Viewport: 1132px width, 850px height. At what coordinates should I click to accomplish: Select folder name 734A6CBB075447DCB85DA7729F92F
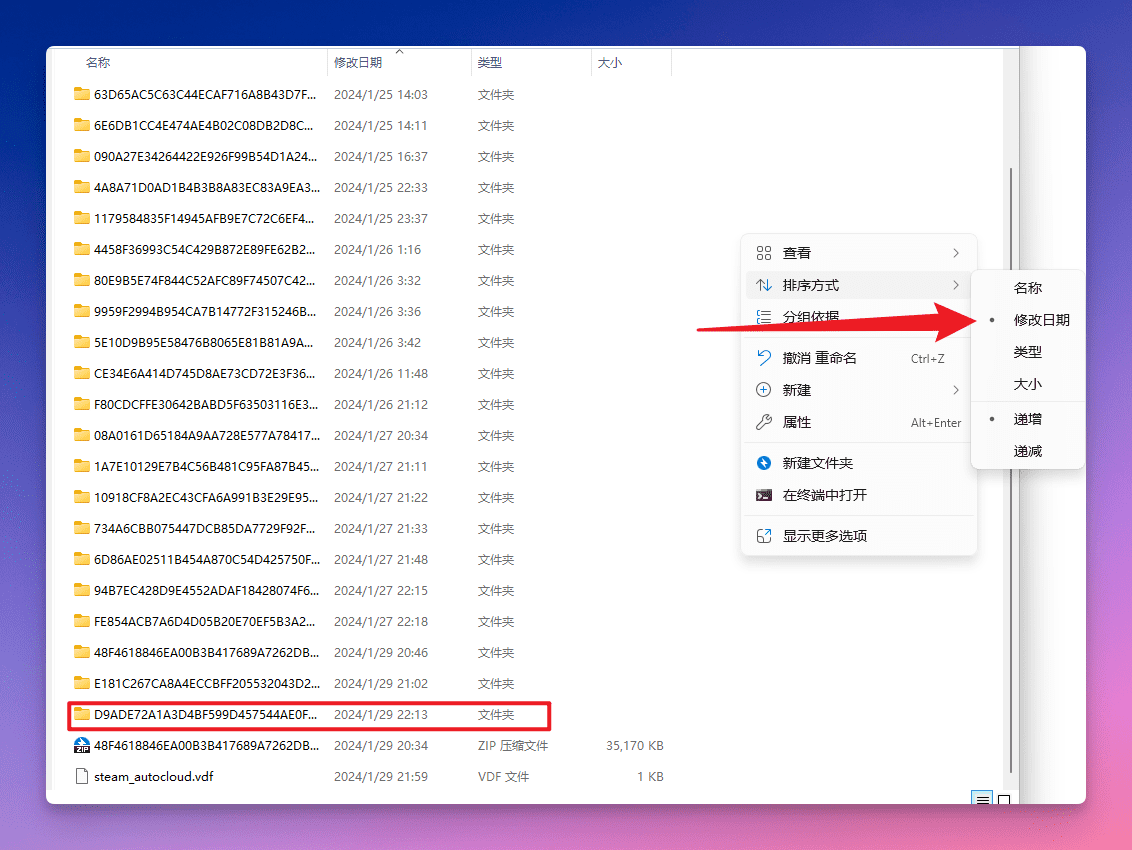(x=204, y=529)
